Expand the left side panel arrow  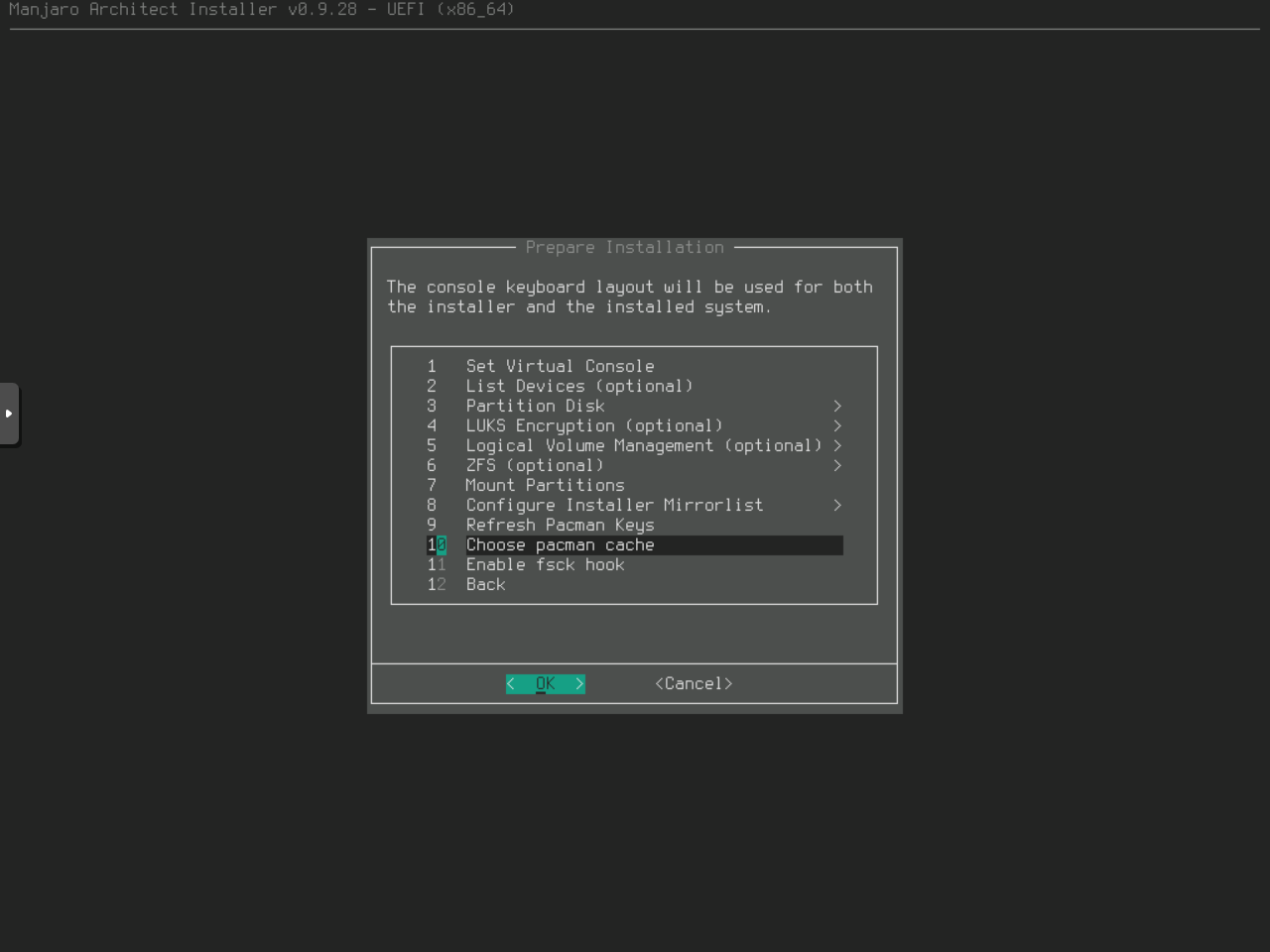click(x=9, y=414)
